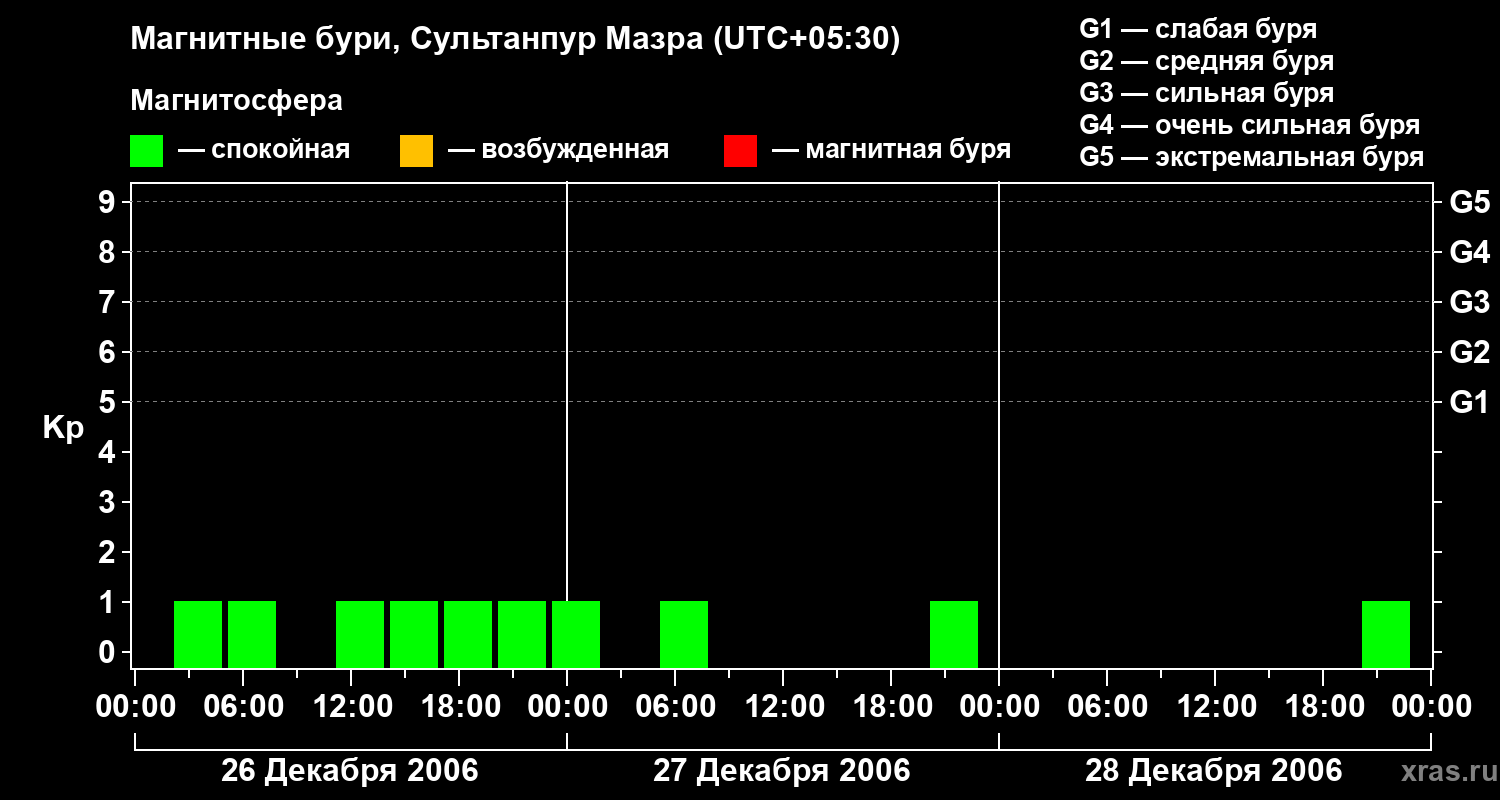This screenshot has width=1500, height=800.
Task: Click the only green bar on 28 Декабря
Action: point(1386,634)
